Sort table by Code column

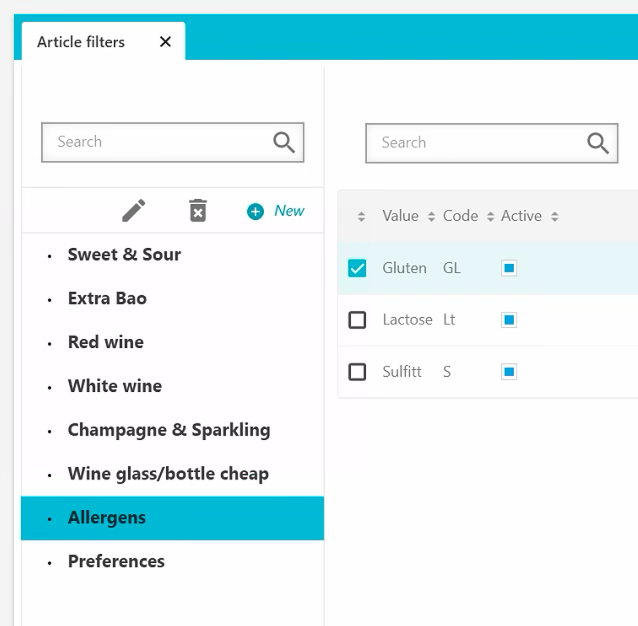(461, 216)
